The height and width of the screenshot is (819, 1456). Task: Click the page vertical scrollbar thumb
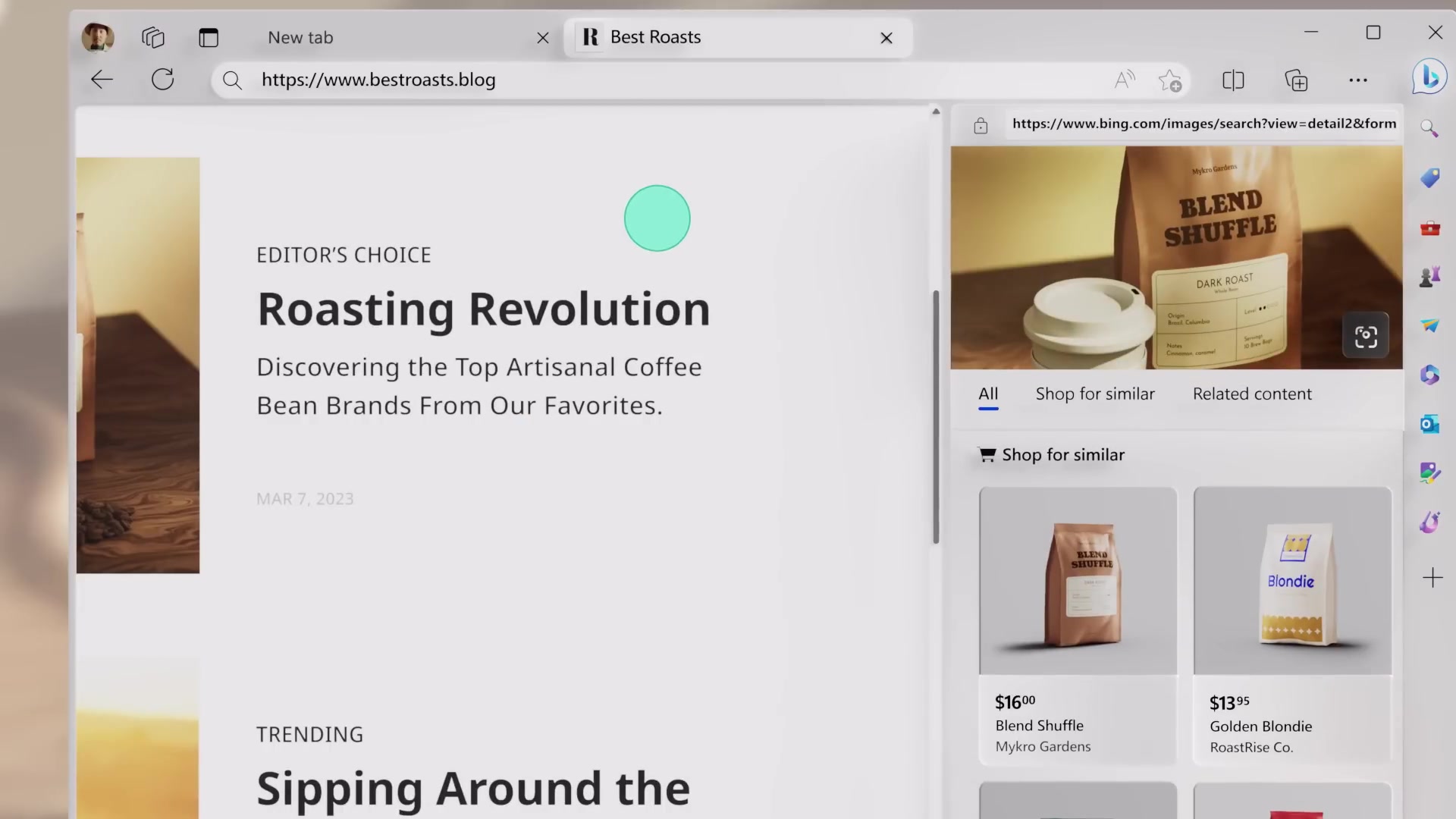tap(936, 417)
